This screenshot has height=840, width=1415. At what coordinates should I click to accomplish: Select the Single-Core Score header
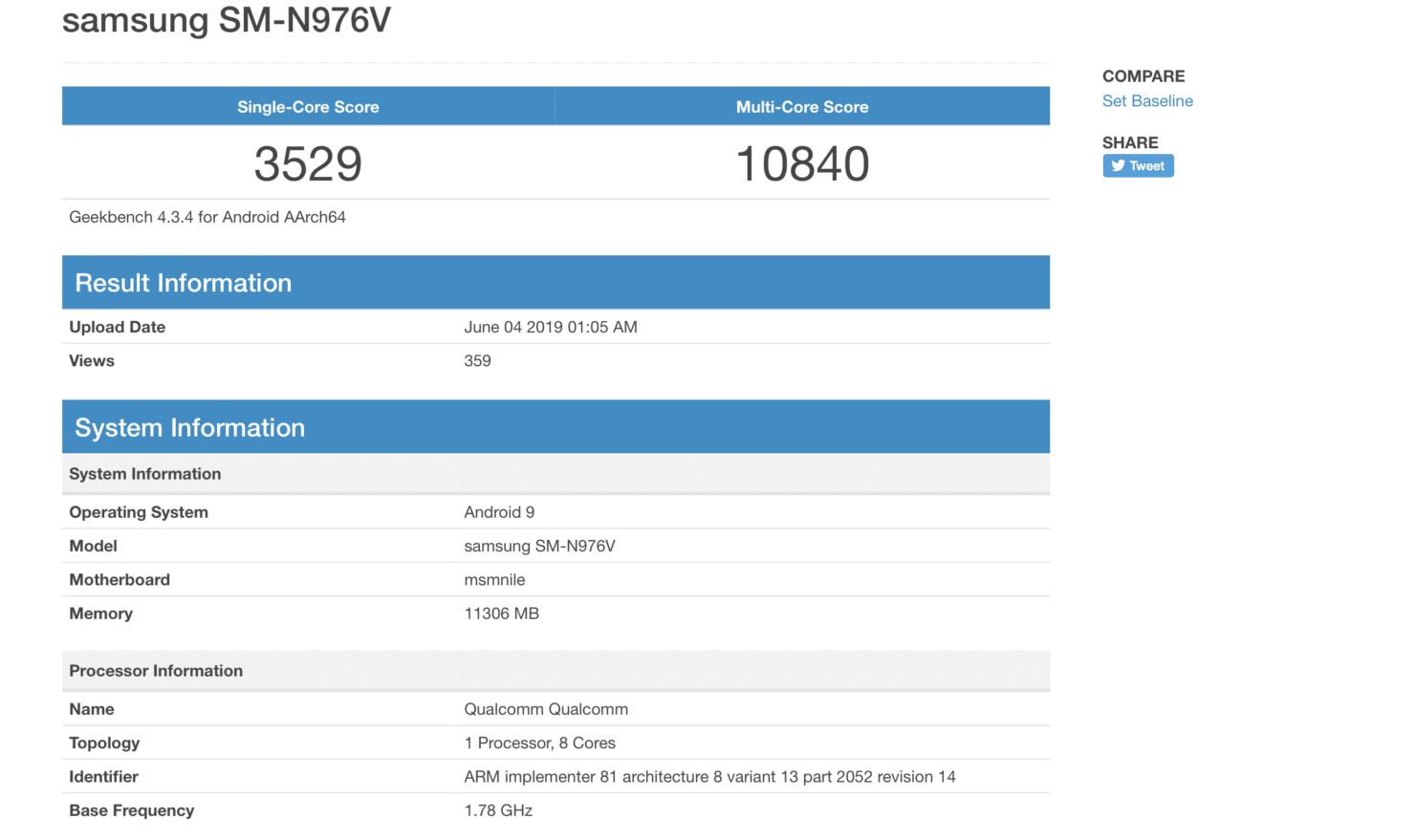(307, 106)
